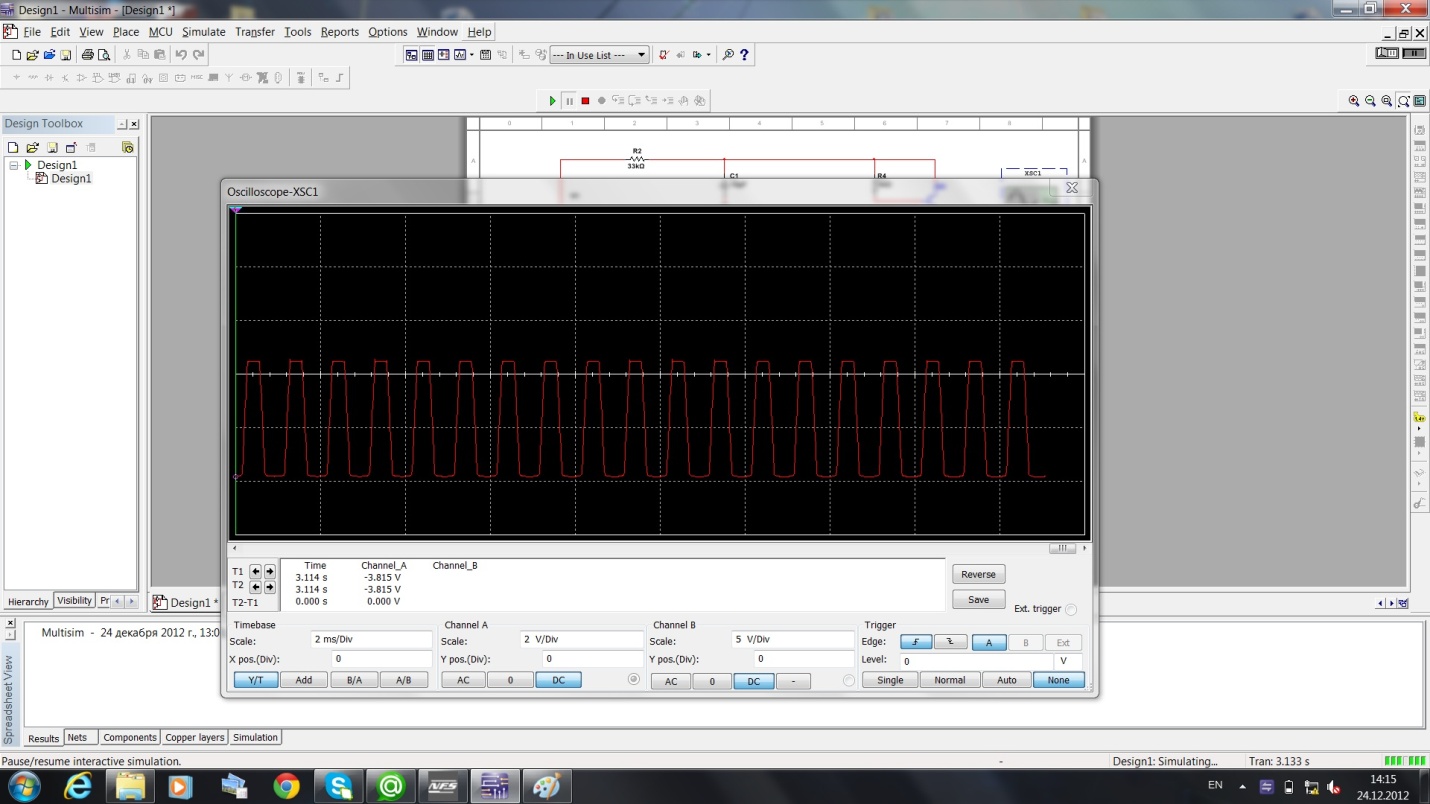Select A/B timebase display mode
This screenshot has height=804, width=1430.
click(x=404, y=680)
